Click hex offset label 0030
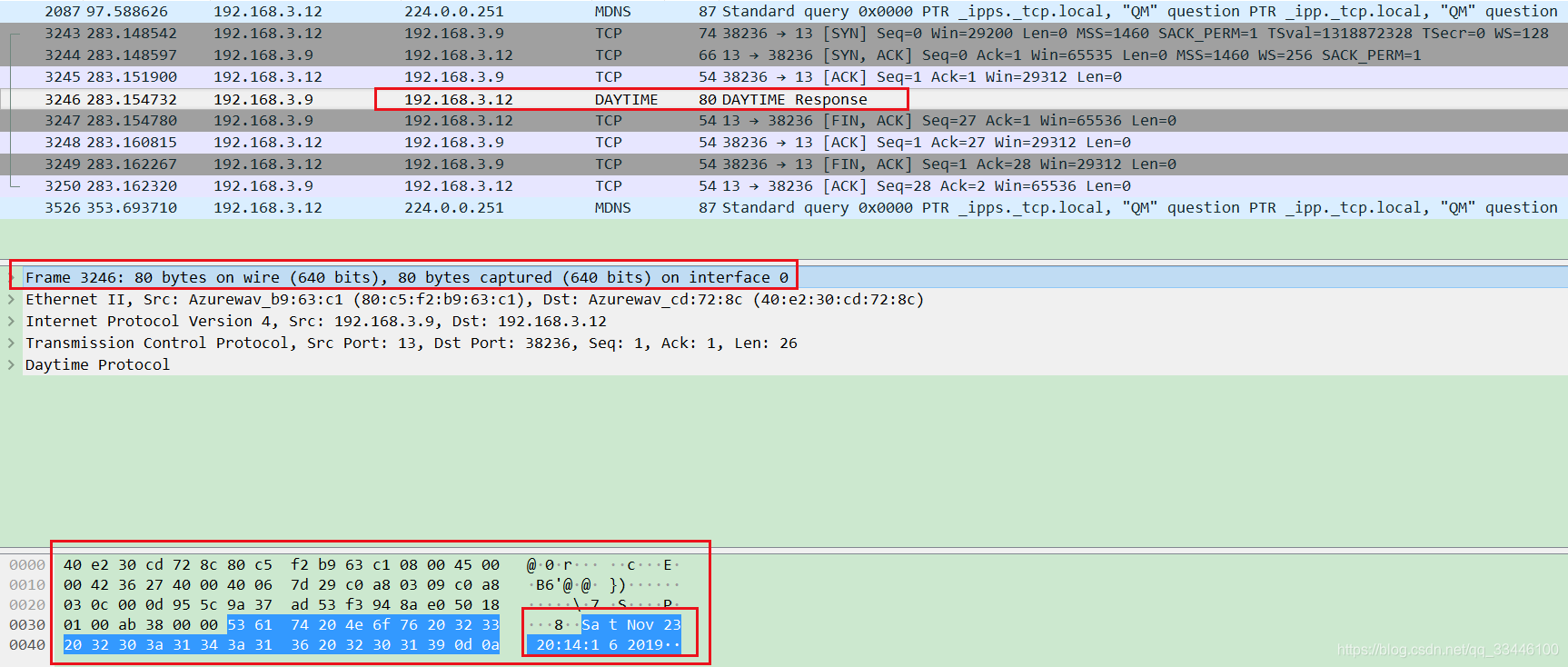Image resolution: width=1568 pixels, height=667 pixels. (27, 624)
